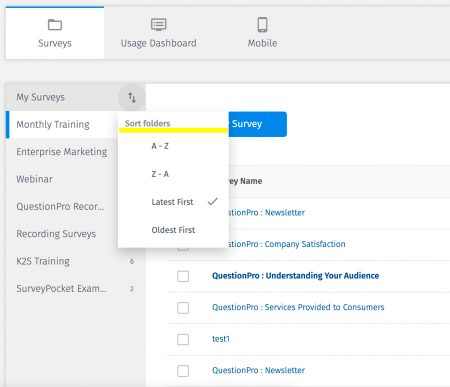Click the blue Survey button
The width and height of the screenshot is (450, 387).
pyautogui.click(x=257, y=124)
